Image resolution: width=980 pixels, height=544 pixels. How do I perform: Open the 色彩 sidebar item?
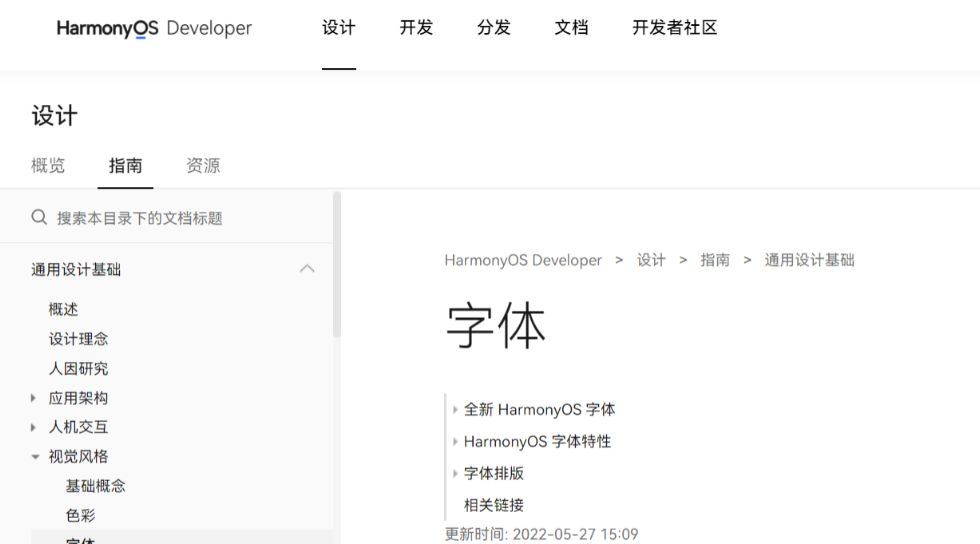click(x=81, y=515)
